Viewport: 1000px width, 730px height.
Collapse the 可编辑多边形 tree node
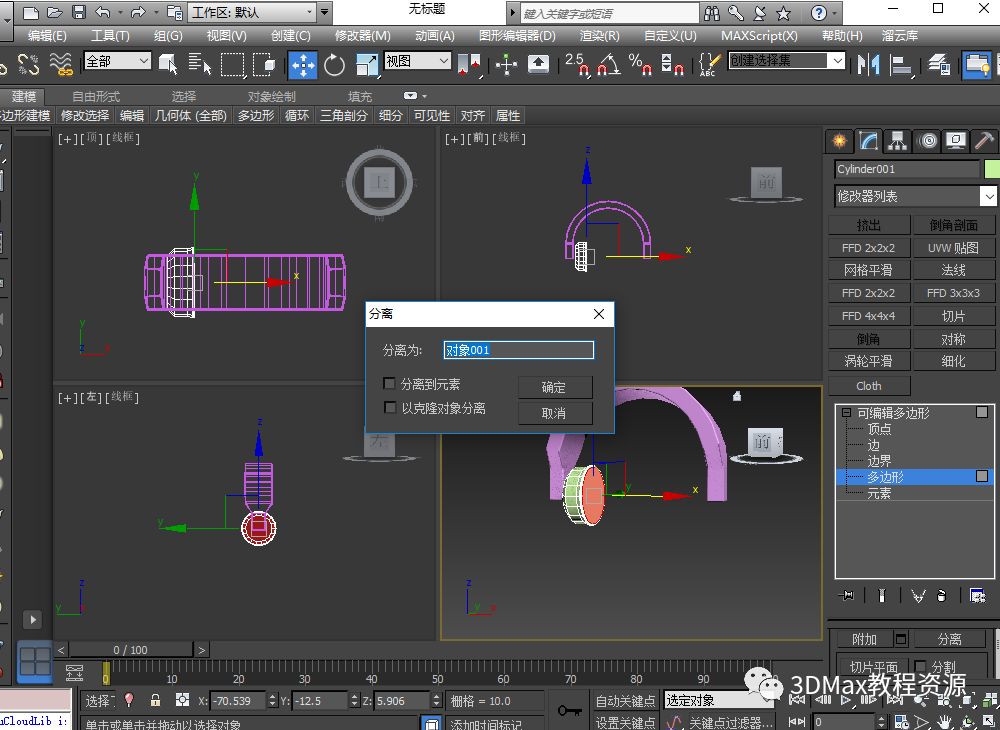coord(846,413)
